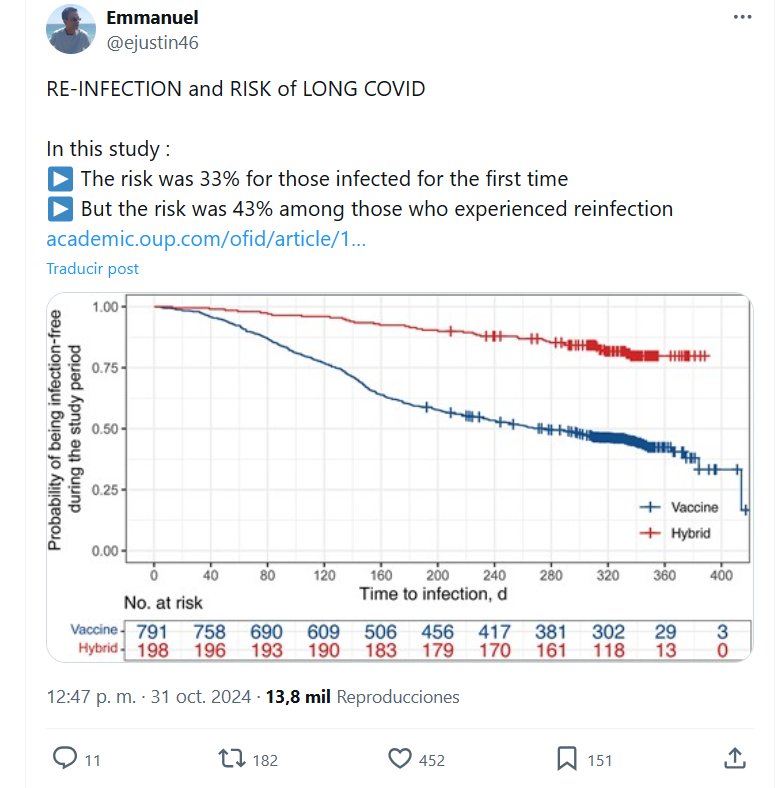Open the post timestamp 12:47 p. m.

tap(90, 696)
